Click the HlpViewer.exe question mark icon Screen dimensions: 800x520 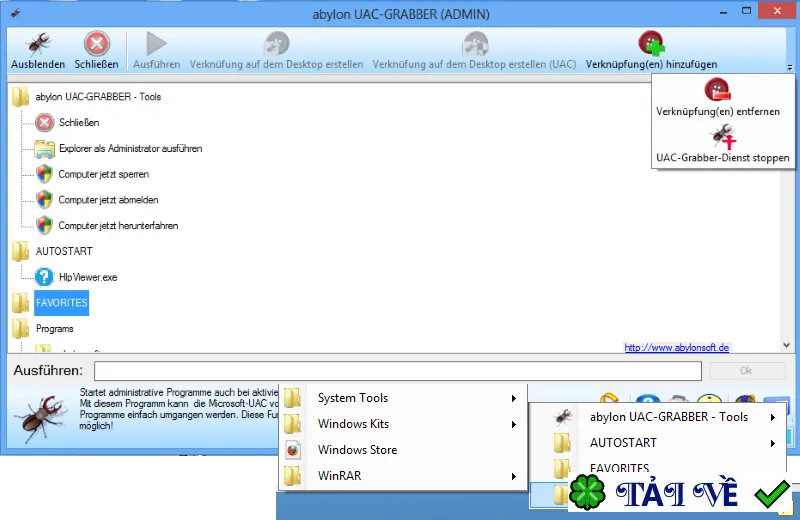(44, 277)
